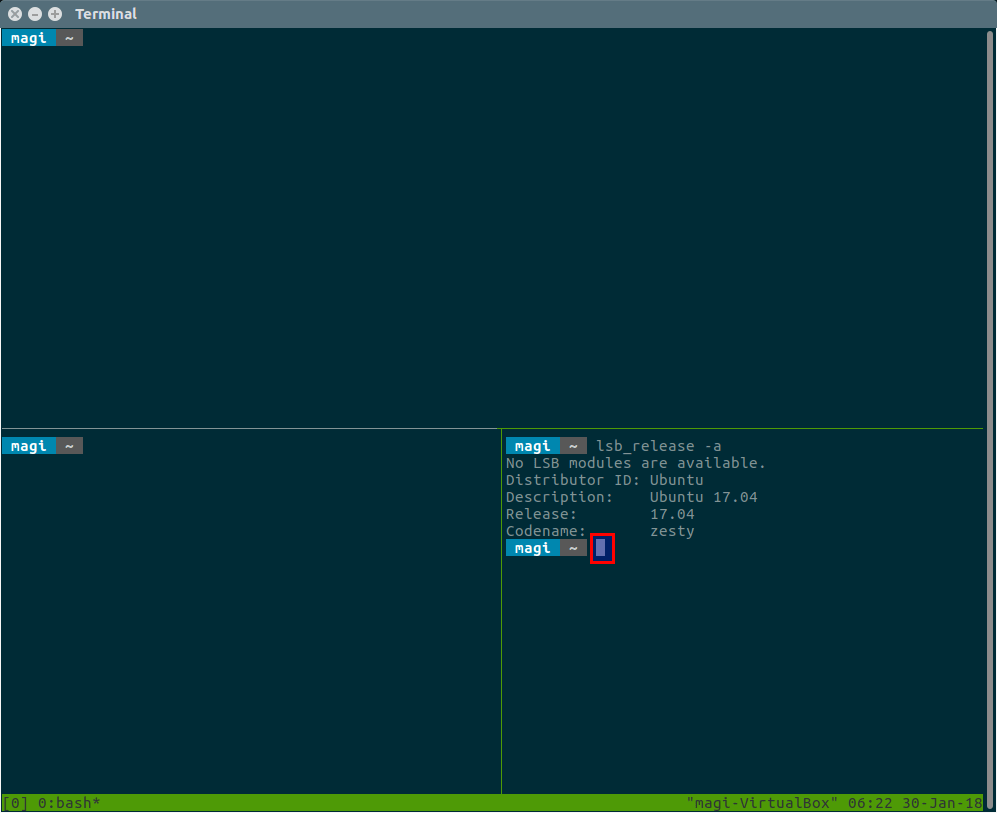997x813 pixels.
Task: Click the magi prompt in bottom-left pane
Action: pos(29,446)
